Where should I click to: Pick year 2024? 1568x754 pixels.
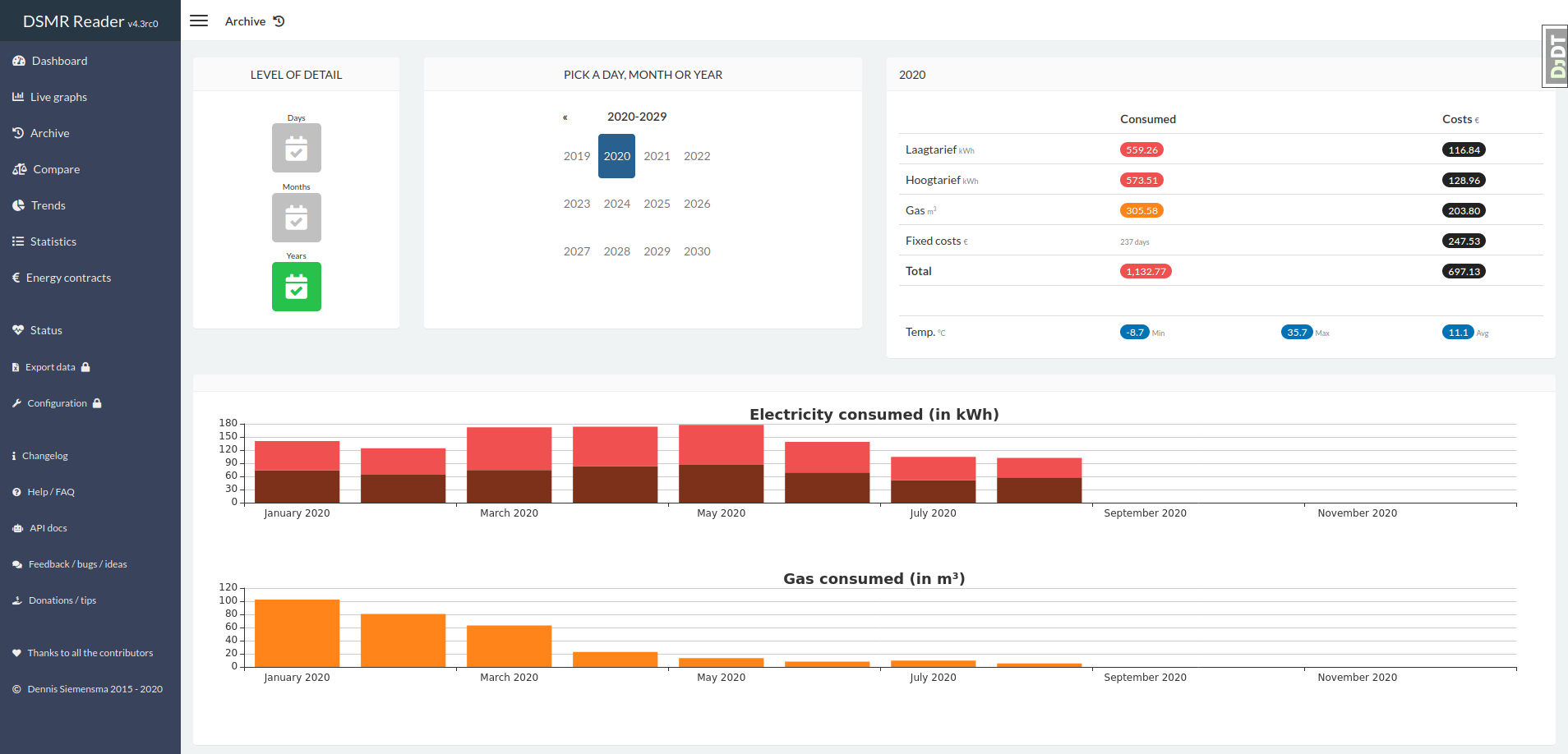tap(617, 204)
